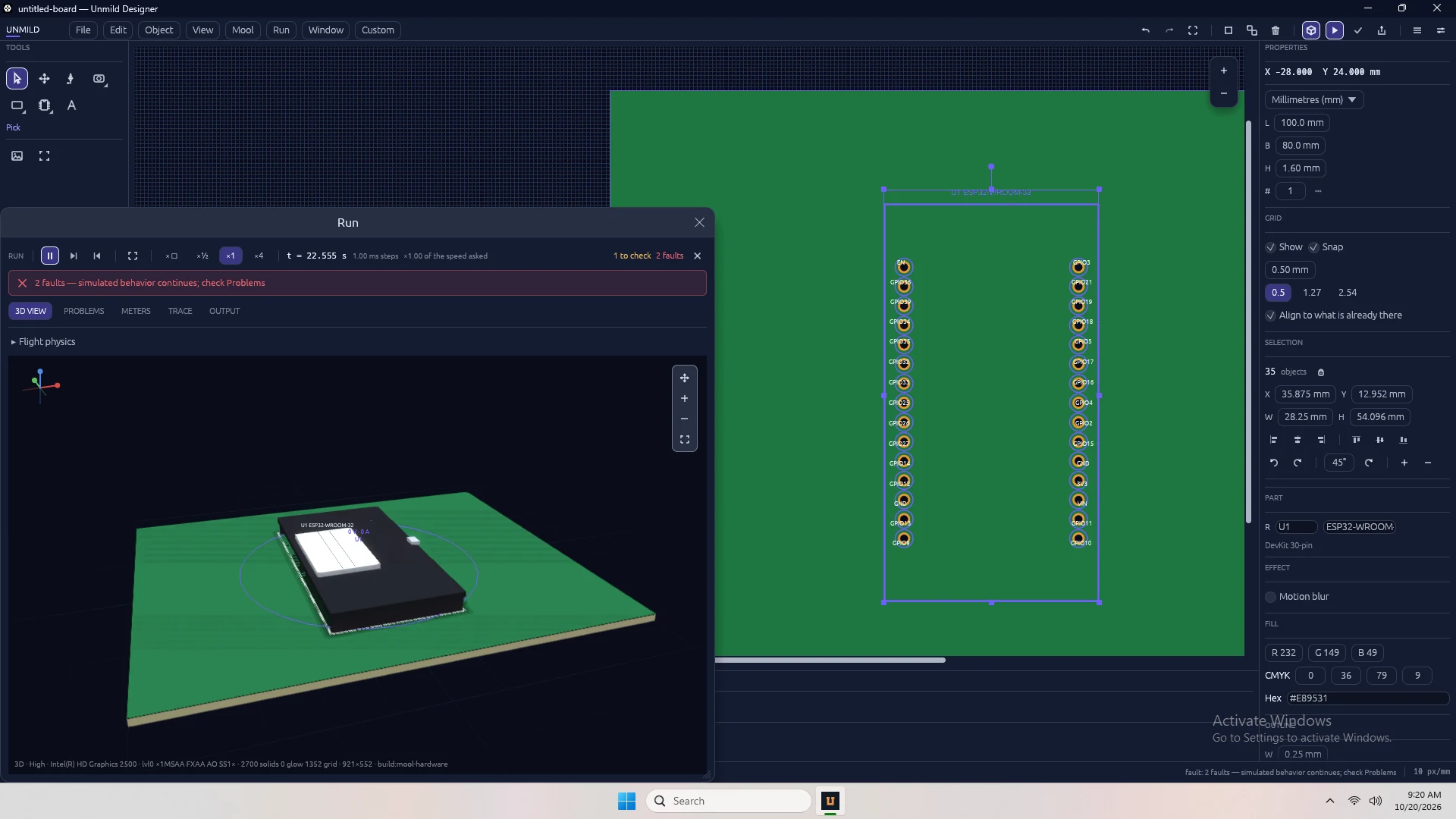Switch to the TRACE tab
Image resolution: width=1456 pixels, height=819 pixels.
click(x=180, y=312)
